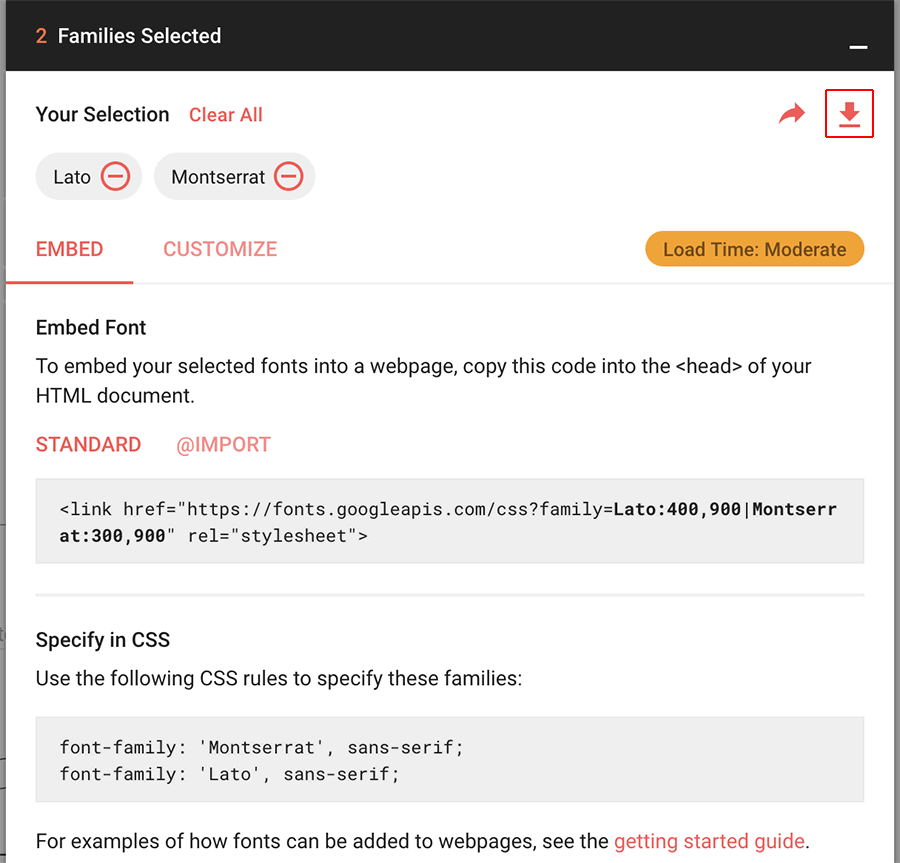
Task: Switch to the EMBED tab
Action: (x=69, y=249)
